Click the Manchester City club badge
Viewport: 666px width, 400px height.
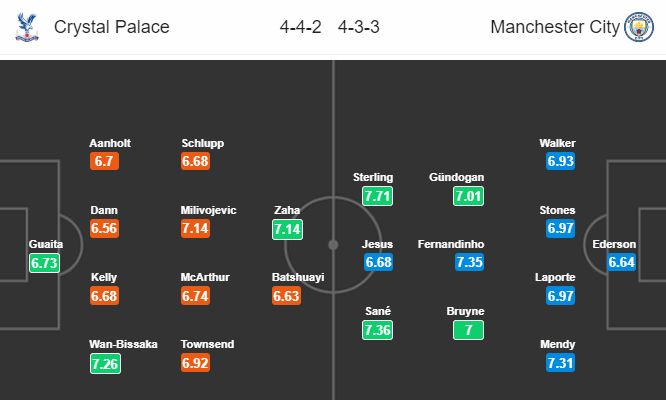point(639,27)
